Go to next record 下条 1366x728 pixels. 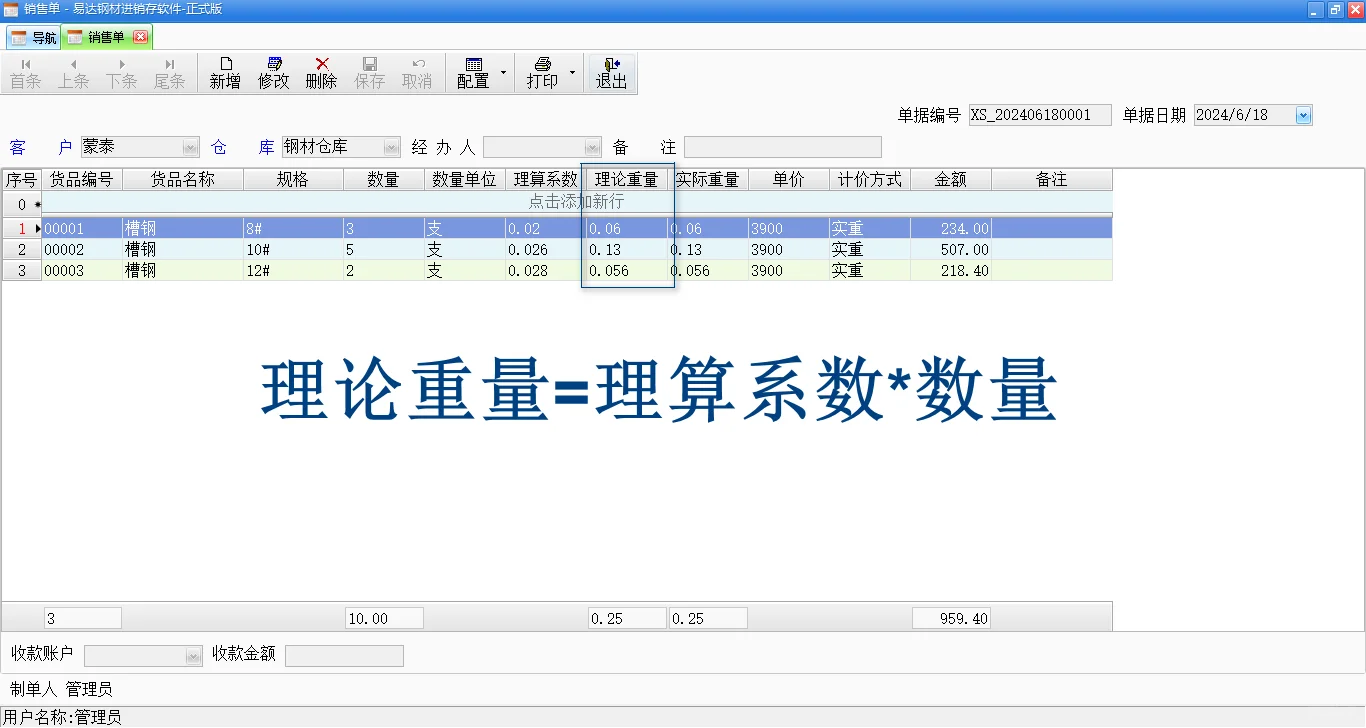pyautogui.click(x=121, y=74)
